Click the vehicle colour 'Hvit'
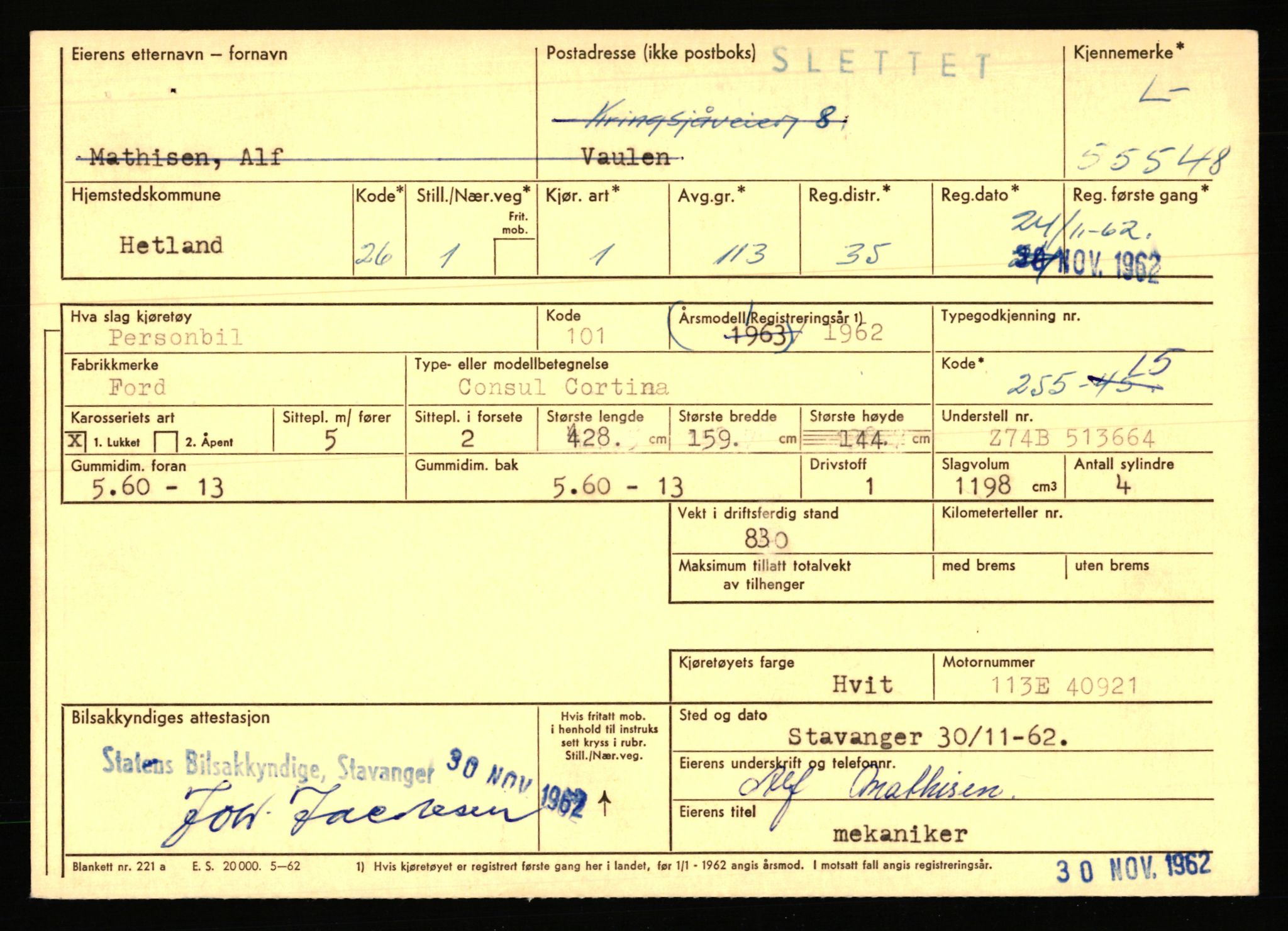 [862, 684]
